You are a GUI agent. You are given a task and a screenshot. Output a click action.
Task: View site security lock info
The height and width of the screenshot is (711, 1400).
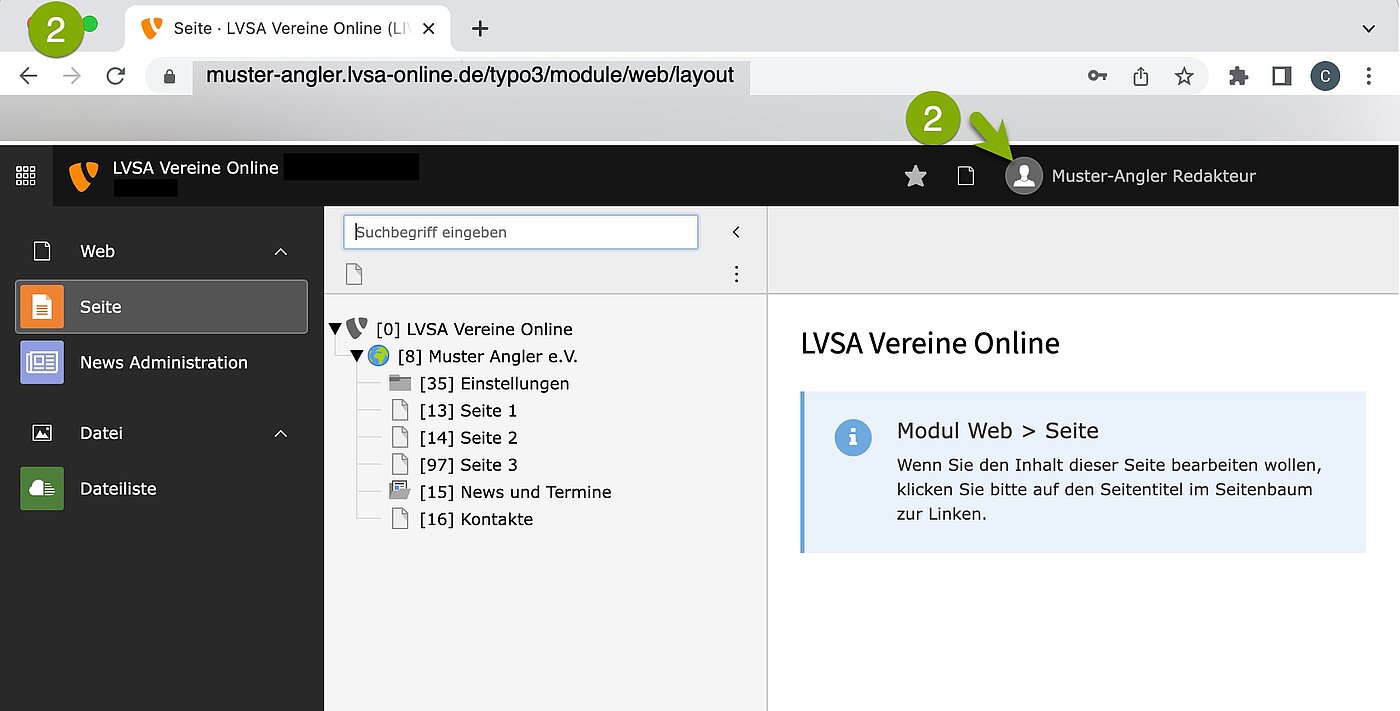169,76
